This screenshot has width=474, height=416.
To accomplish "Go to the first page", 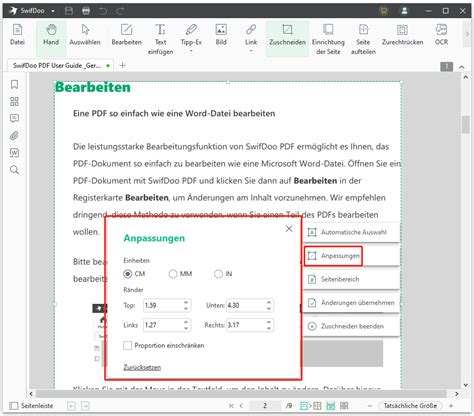I will coord(231,406).
